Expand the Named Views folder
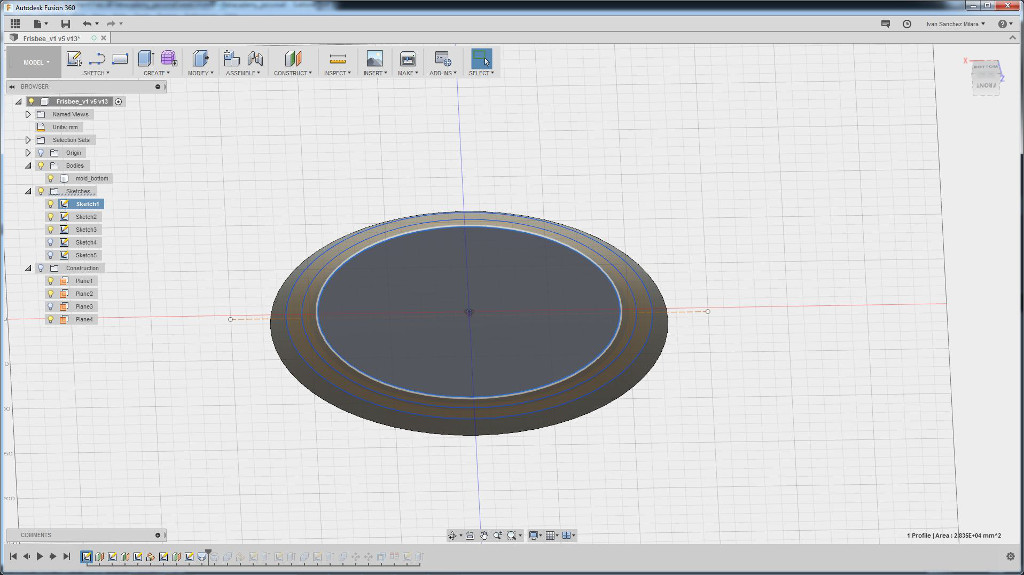The width and height of the screenshot is (1024, 575). (28, 114)
